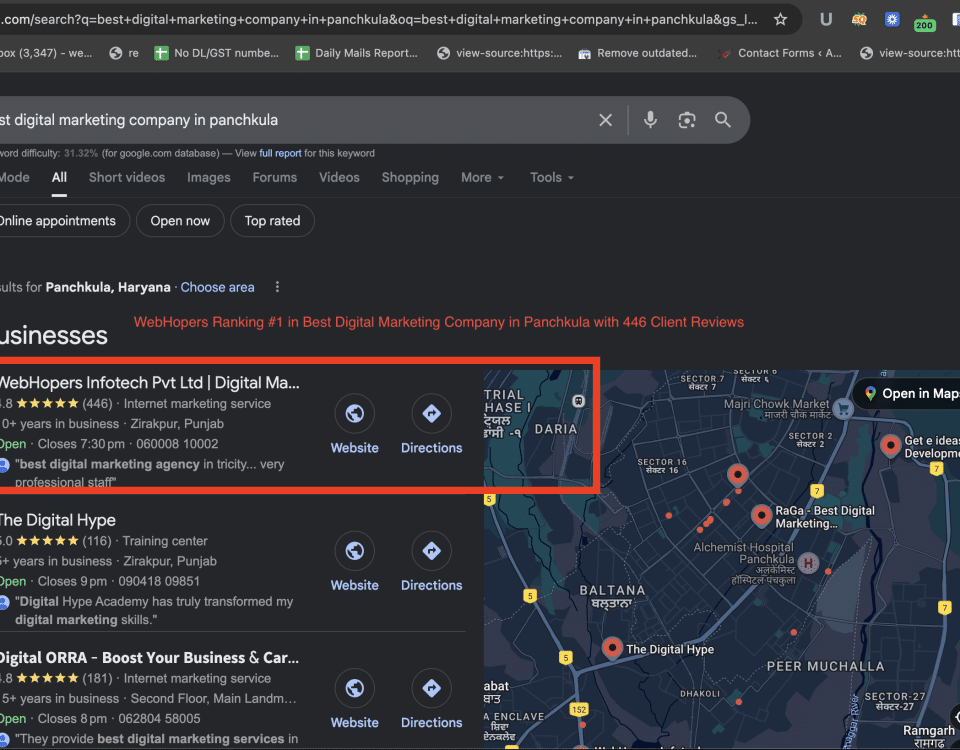Viewport: 960px width, 750px height.
Task: Get directions to Digital ORRA
Action: (431, 688)
